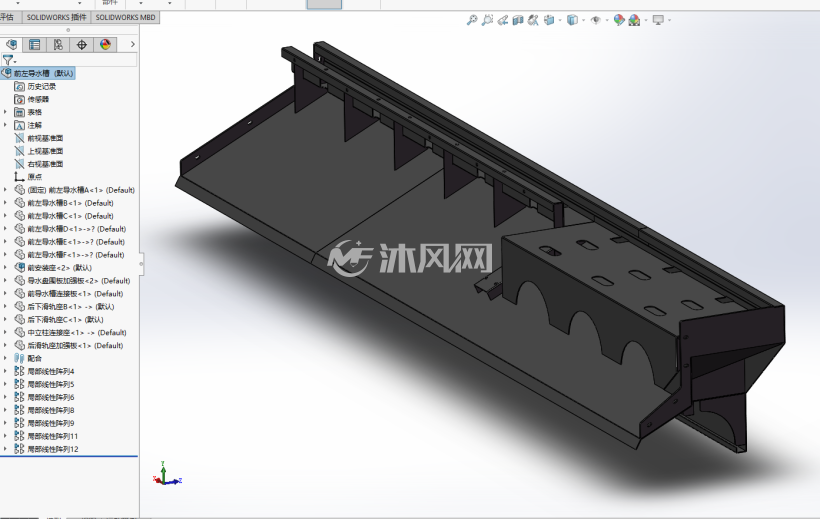Click the 前左导水槽E<1> part icon
This screenshot has height=519, width=820.
click(x=19, y=242)
